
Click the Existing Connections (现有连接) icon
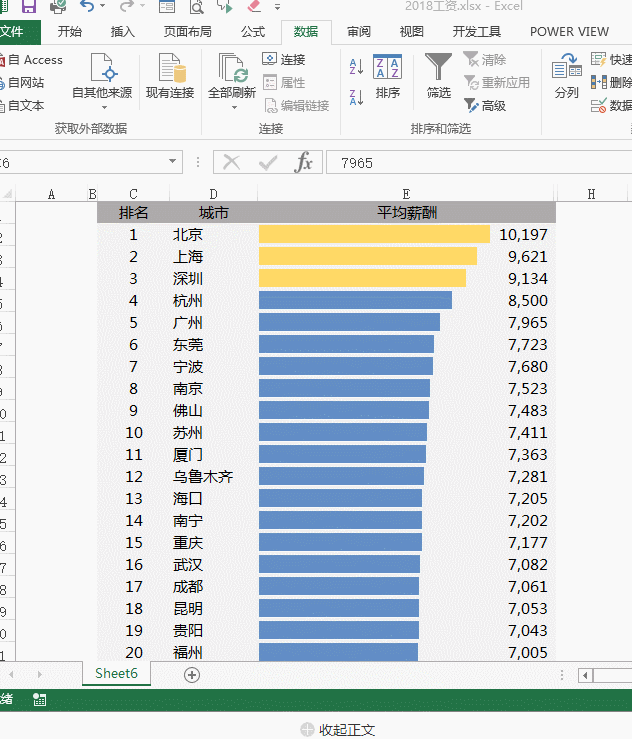[x=170, y=75]
